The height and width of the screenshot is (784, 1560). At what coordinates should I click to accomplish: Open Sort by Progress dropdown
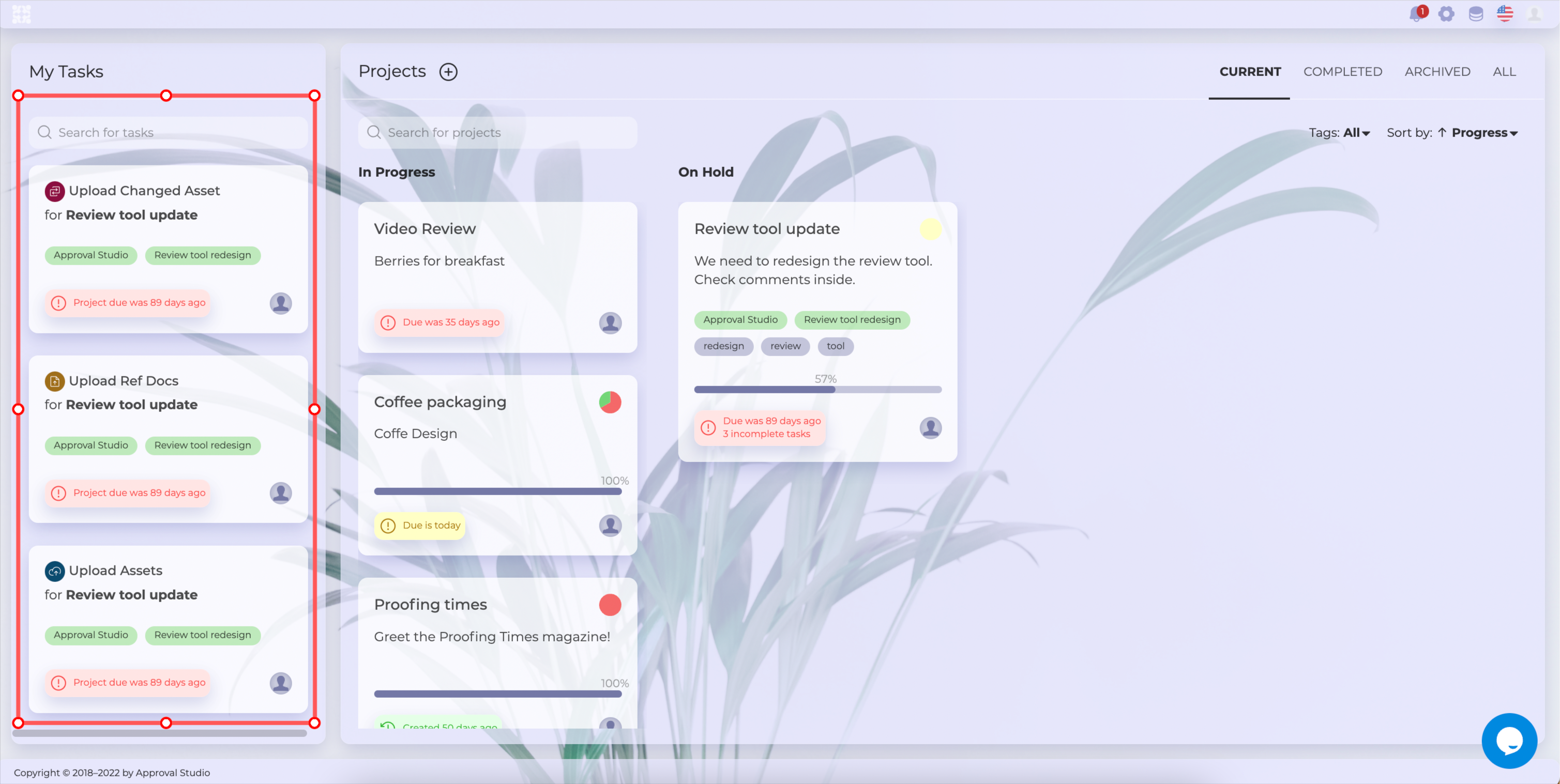point(1485,133)
